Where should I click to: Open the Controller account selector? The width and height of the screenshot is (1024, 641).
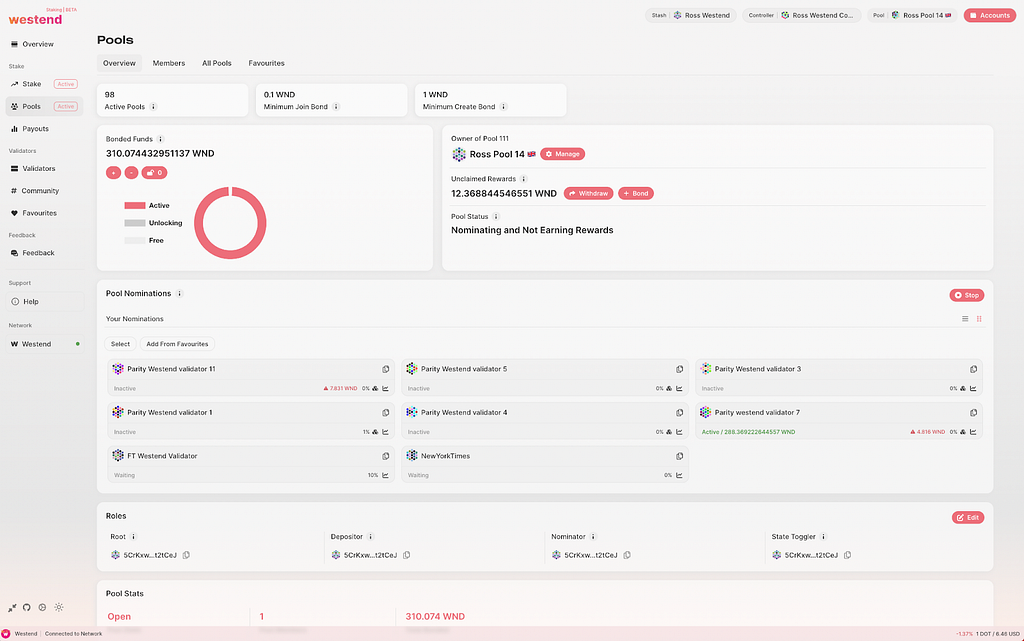801,15
